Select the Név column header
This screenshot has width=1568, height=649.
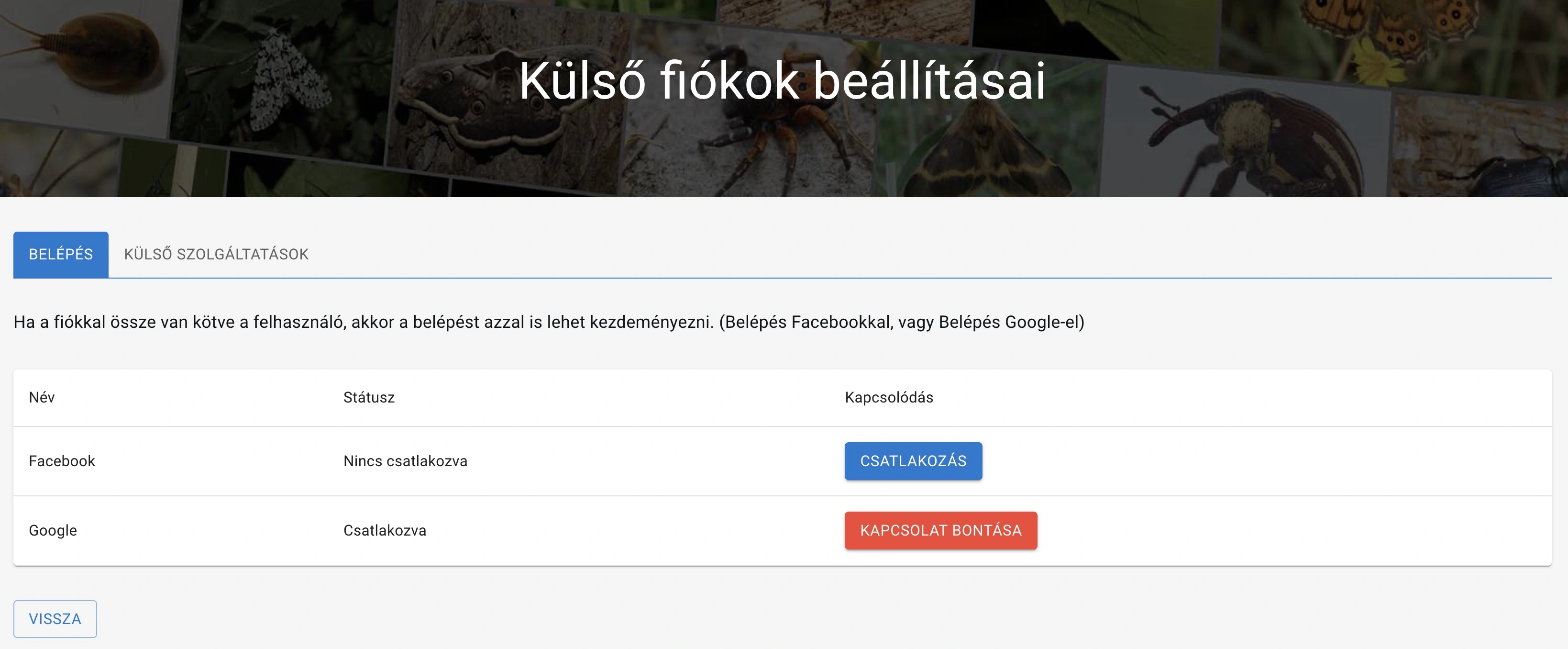coord(40,398)
